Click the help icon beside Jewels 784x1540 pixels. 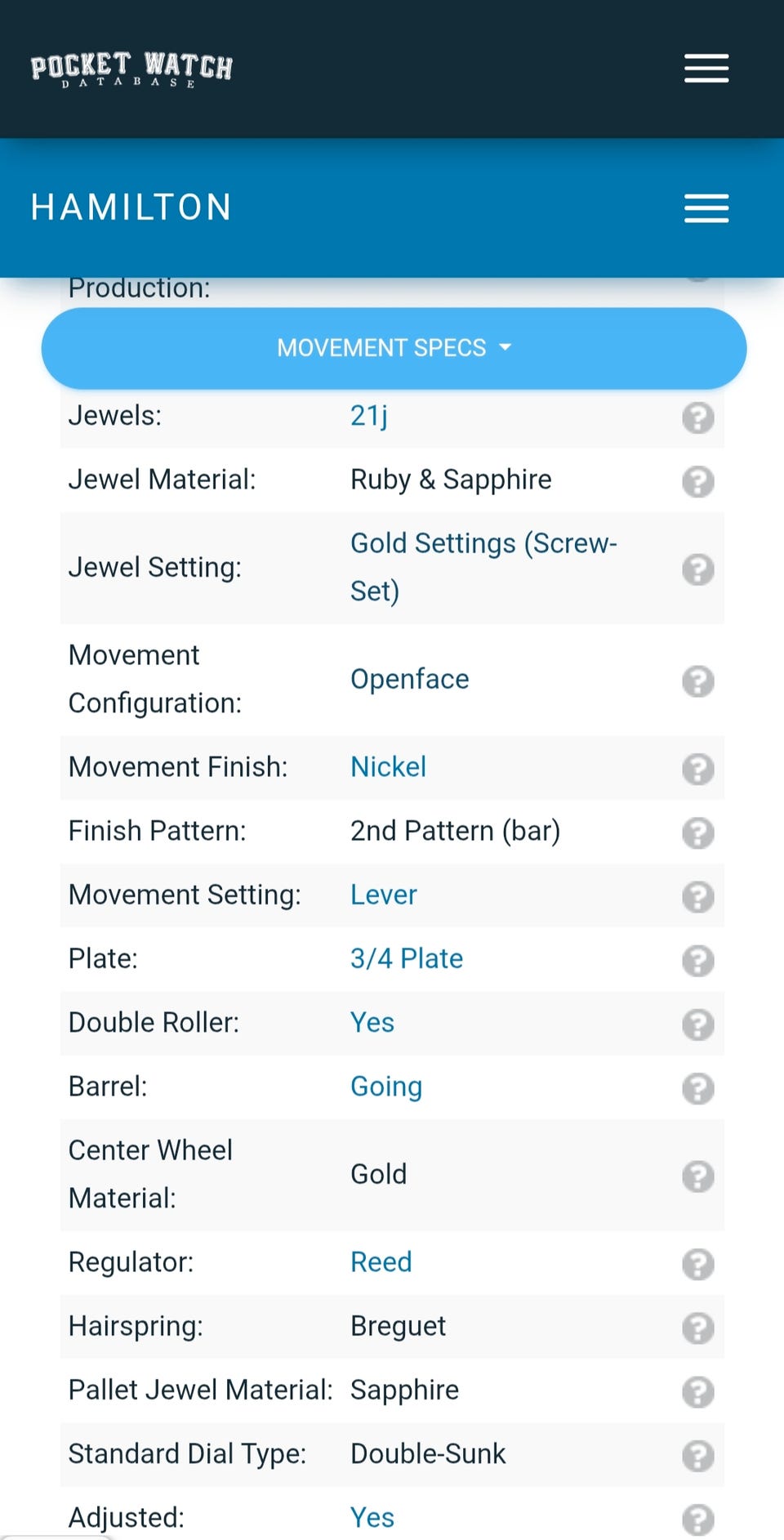tap(698, 417)
